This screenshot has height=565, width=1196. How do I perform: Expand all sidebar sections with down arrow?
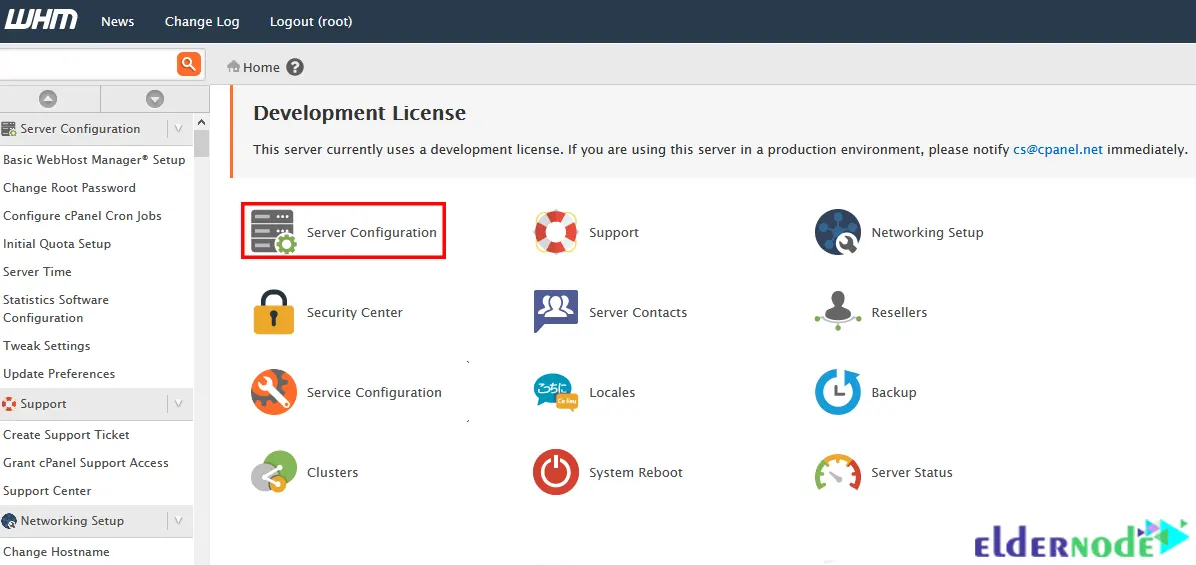tap(155, 98)
